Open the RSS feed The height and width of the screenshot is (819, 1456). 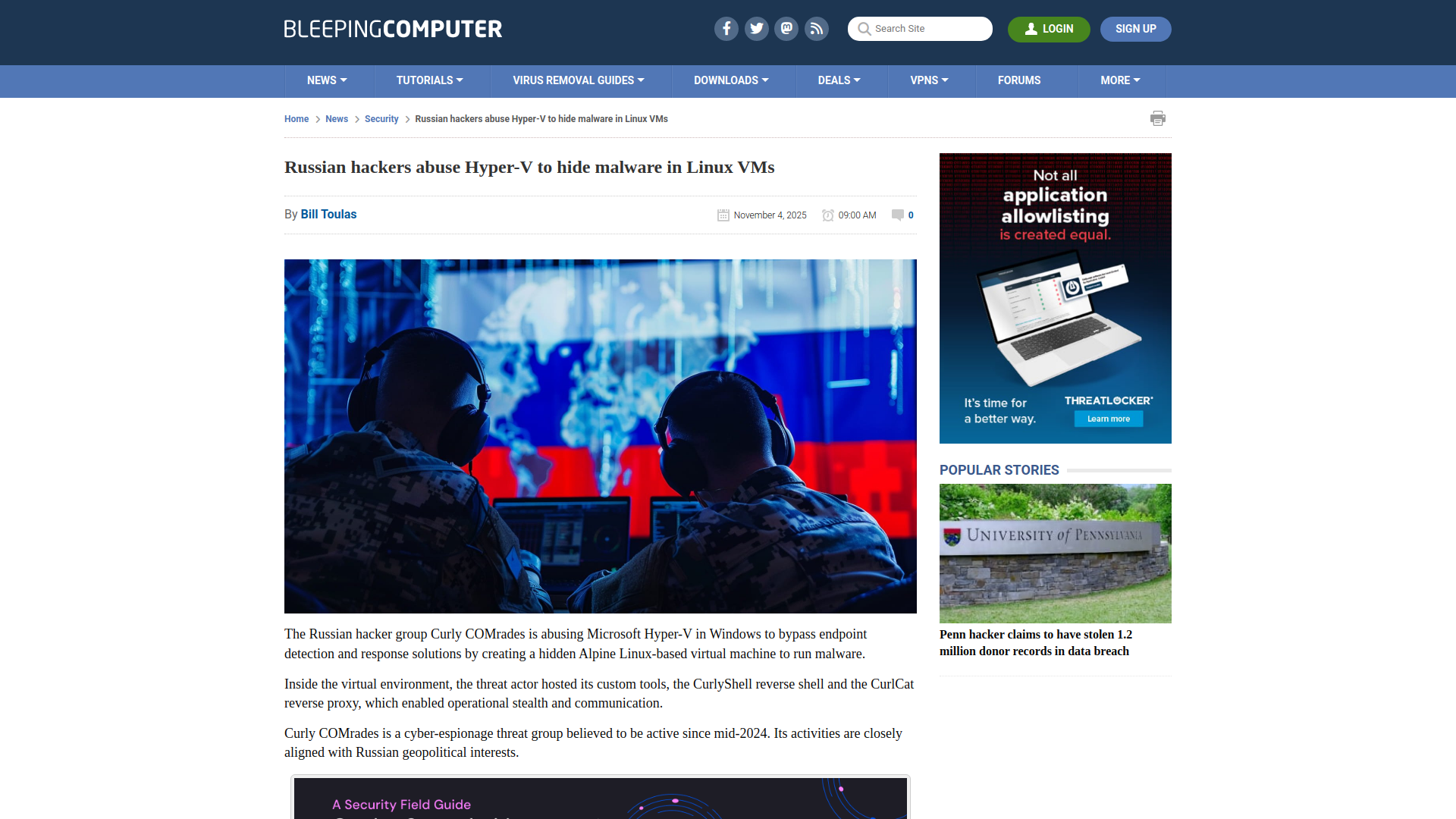[x=817, y=29]
